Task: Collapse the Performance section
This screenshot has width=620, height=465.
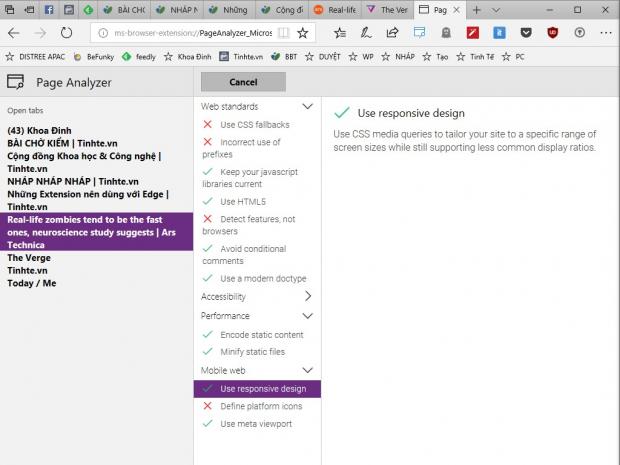Action: pyautogui.click(x=307, y=316)
